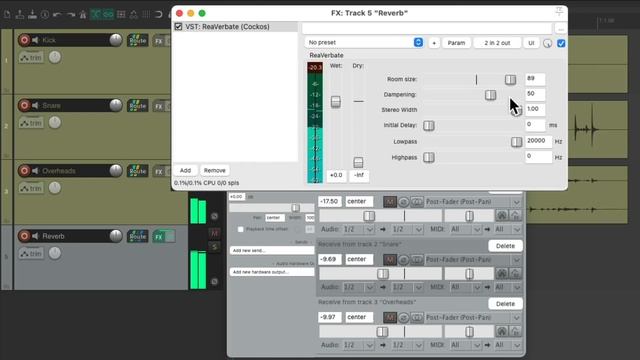Open Project Settings from the toolbar
This screenshot has height=360, width=640.
tap(45, 15)
